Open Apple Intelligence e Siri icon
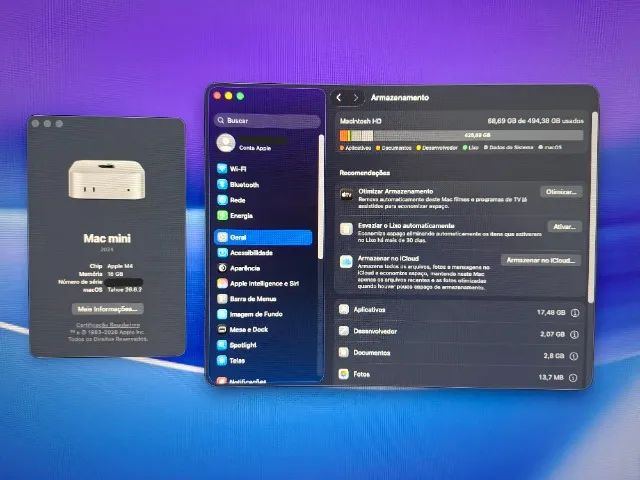 pos(222,283)
